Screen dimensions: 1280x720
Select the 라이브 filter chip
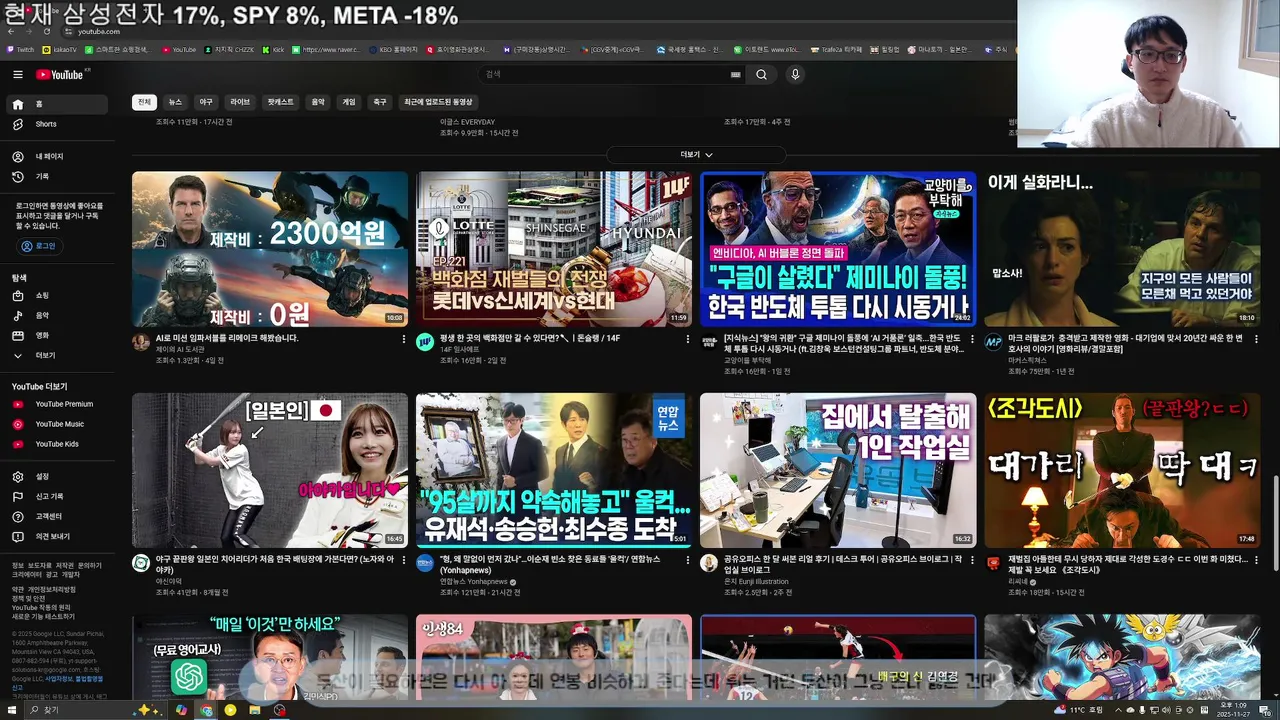240,102
